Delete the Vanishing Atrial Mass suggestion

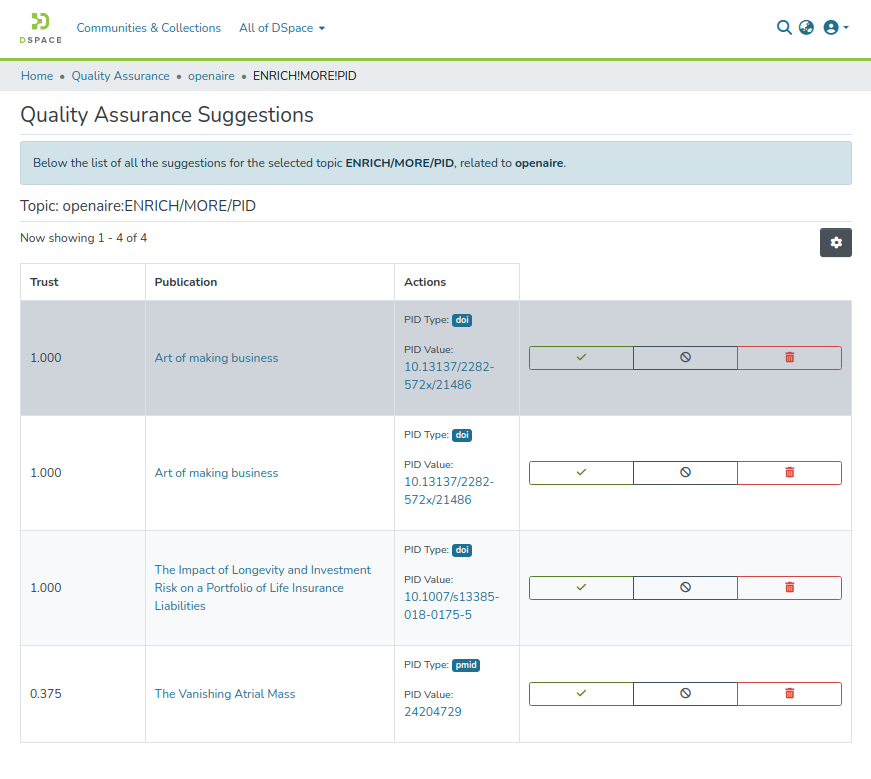[x=789, y=694]
